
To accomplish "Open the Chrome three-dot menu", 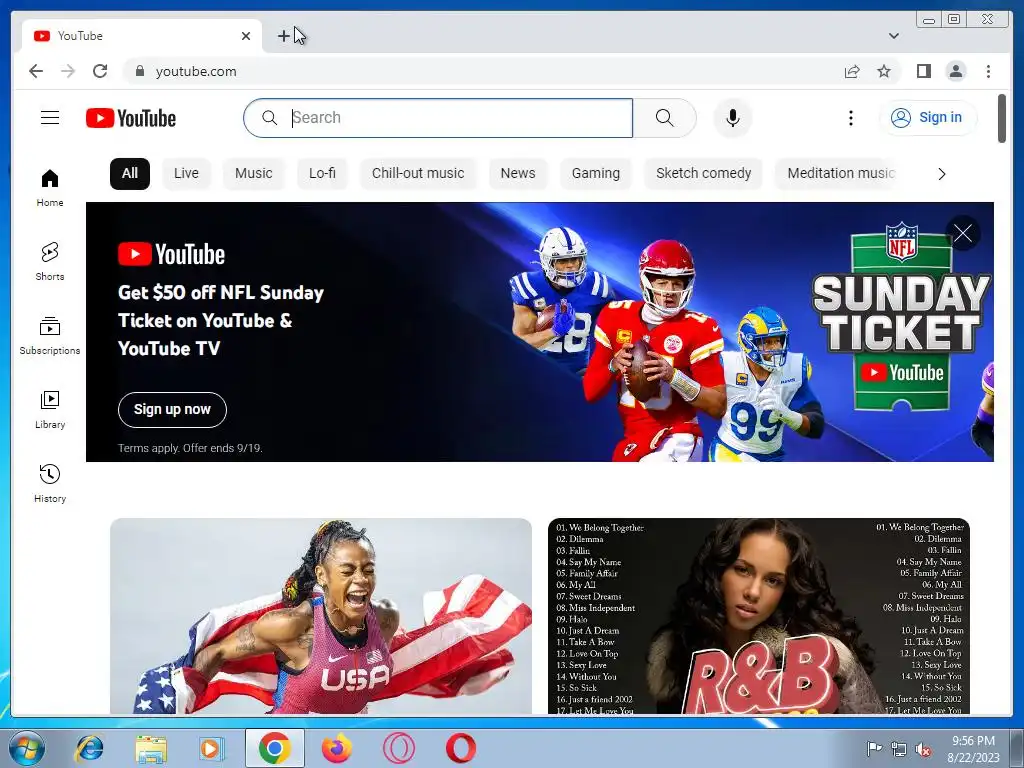I will click(x=988, y=71).
